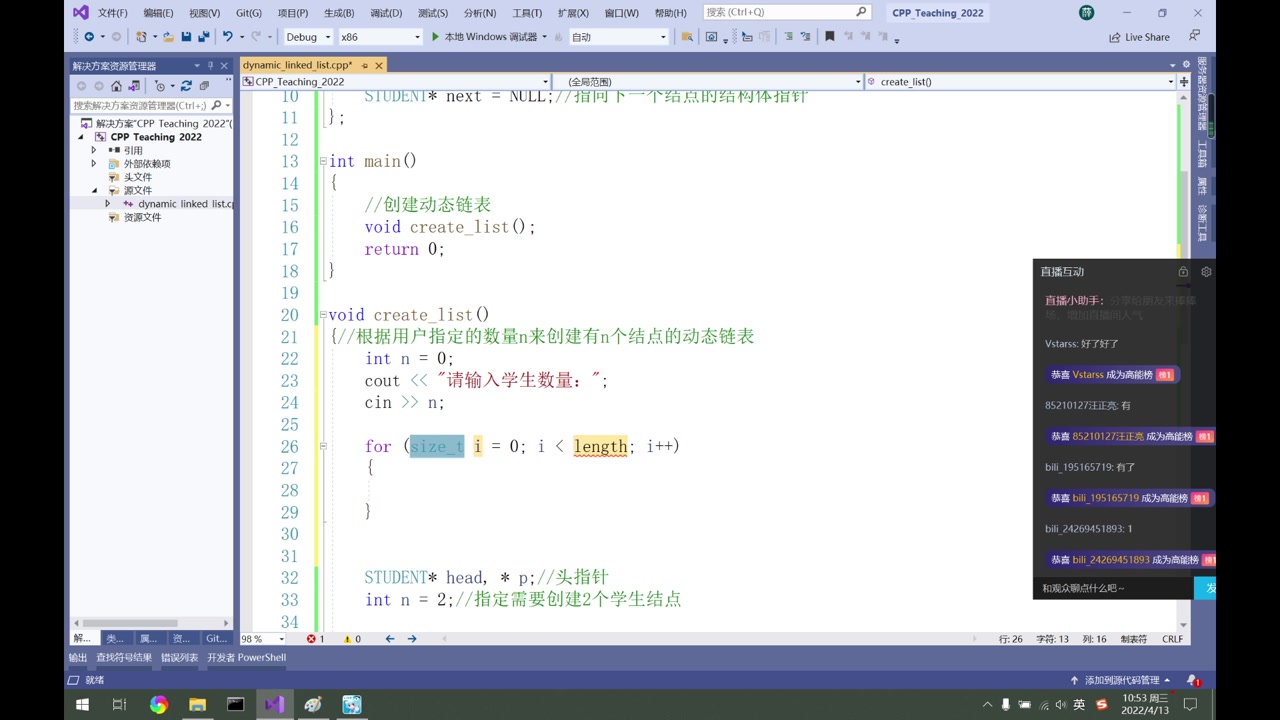
Task: Switch to the 错误列表 tab
Action: click(179, 658)
